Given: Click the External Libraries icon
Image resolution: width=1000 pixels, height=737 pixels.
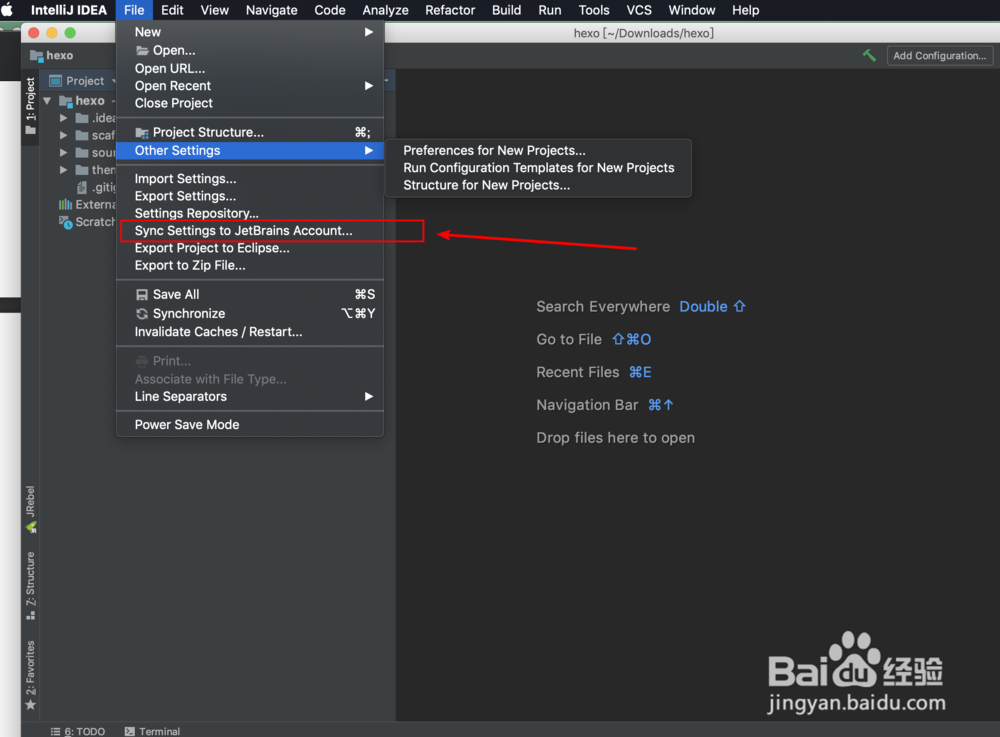Looking at the screenshot, I should pos(65,205).
